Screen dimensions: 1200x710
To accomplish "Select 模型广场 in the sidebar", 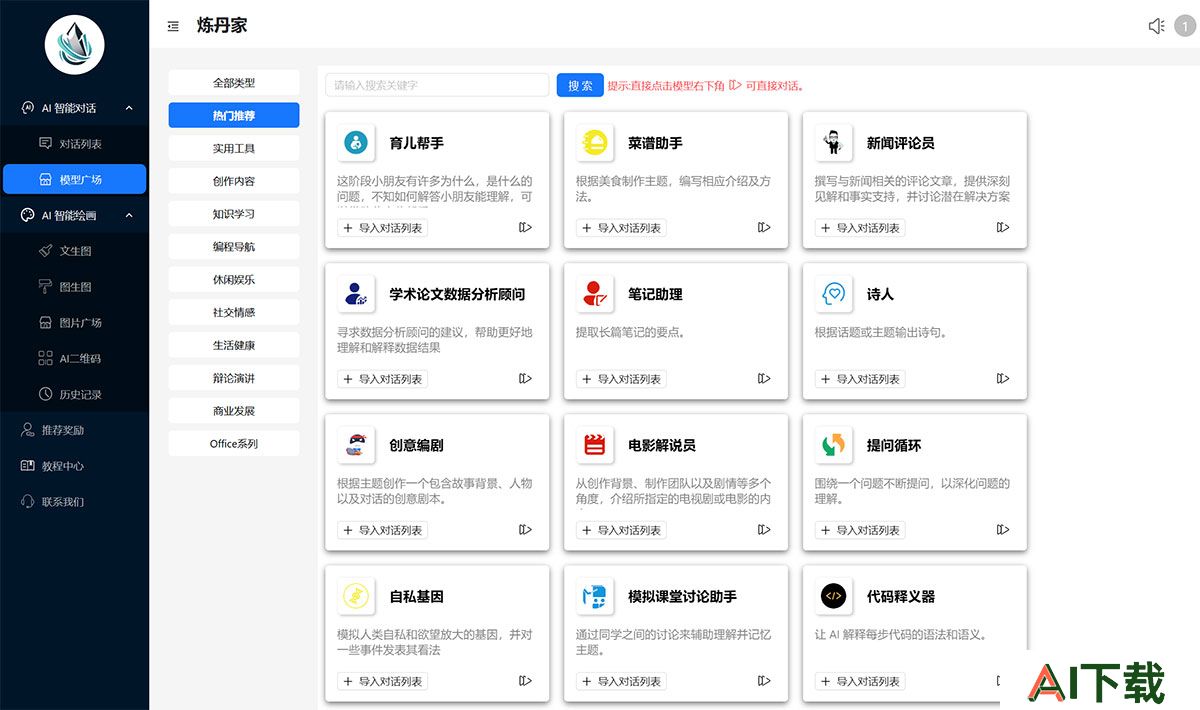I will tap(75, 179).
